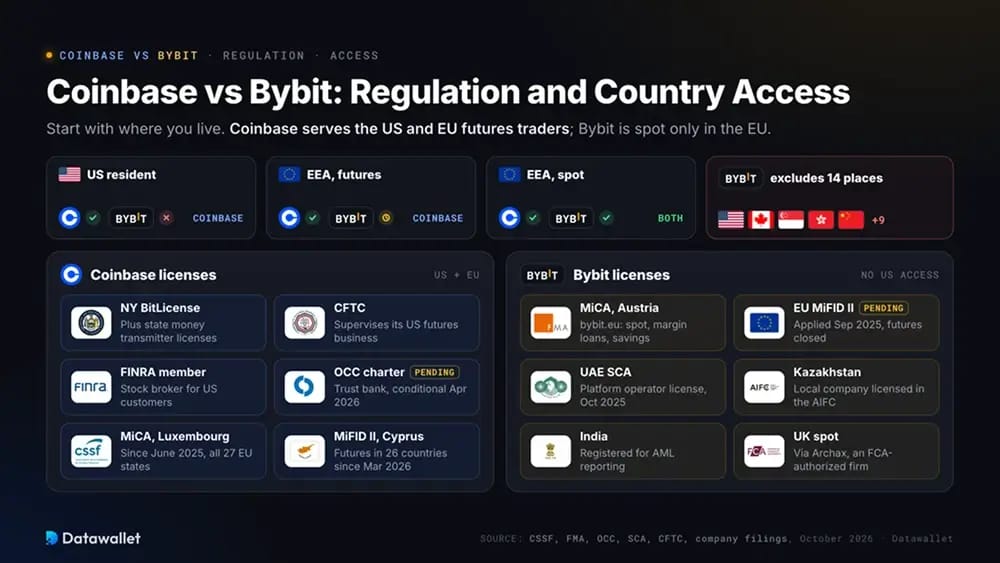Click the Canada flag in the excluded places card
This screenshot has height=563, width=1000.
(761, 220)
